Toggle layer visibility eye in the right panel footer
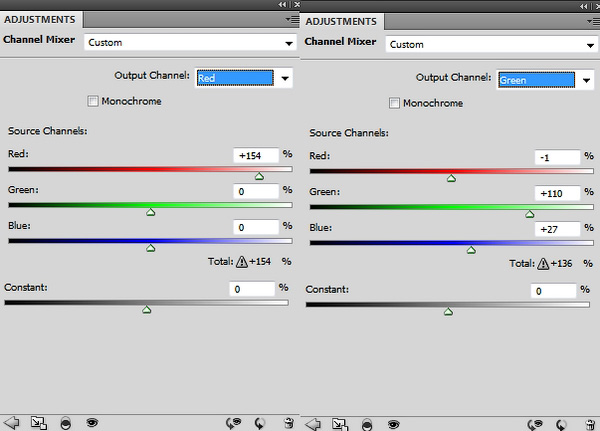The width and height of the screenshot is (600, 431). point(393,424)
